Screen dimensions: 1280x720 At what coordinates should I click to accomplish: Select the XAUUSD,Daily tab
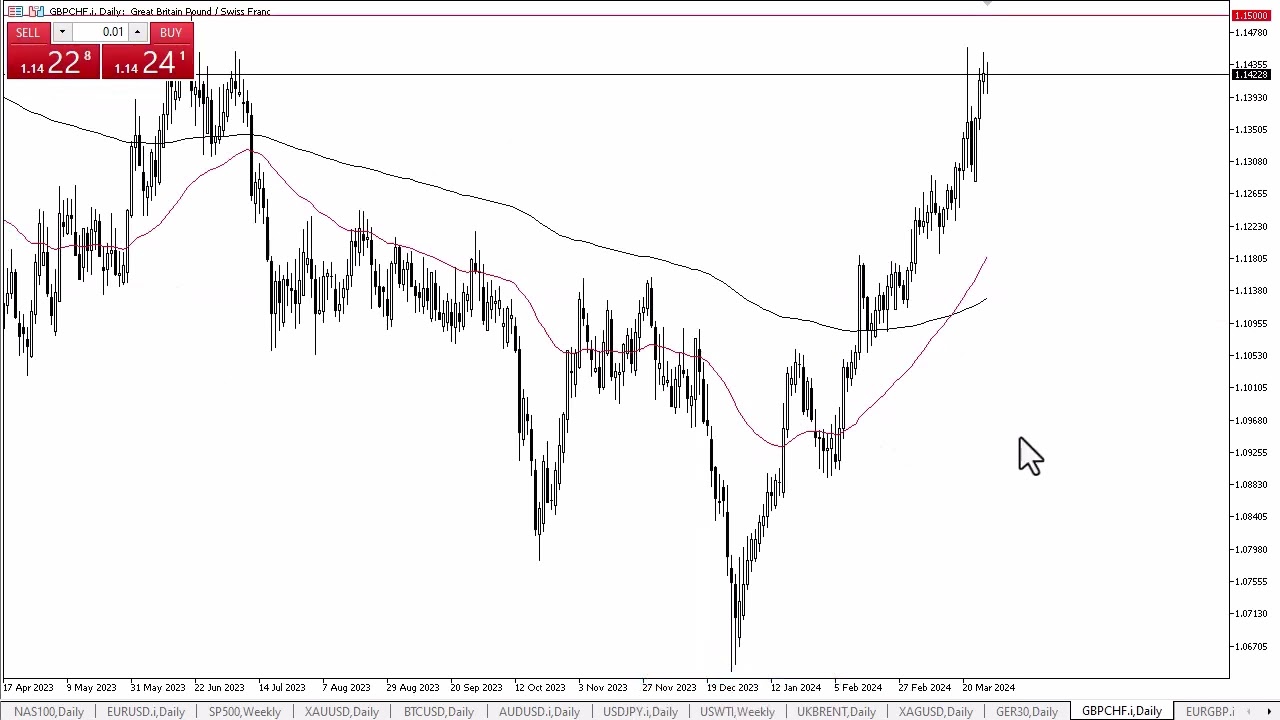click(341, 711)
